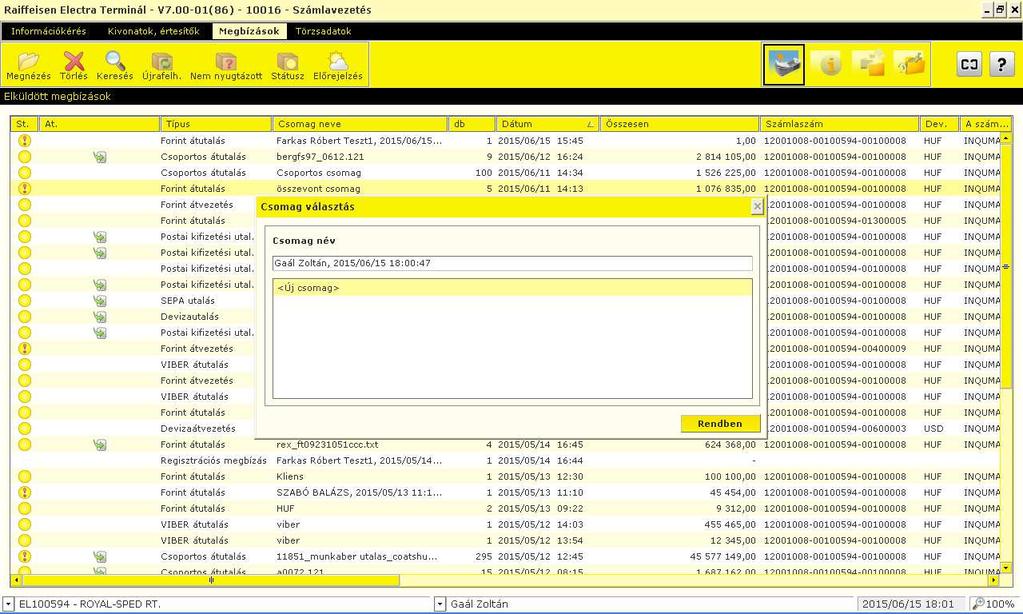Select the Megbízások menu tab
1023x614 pixels.
pyautogui.click(x=249, y=31)
